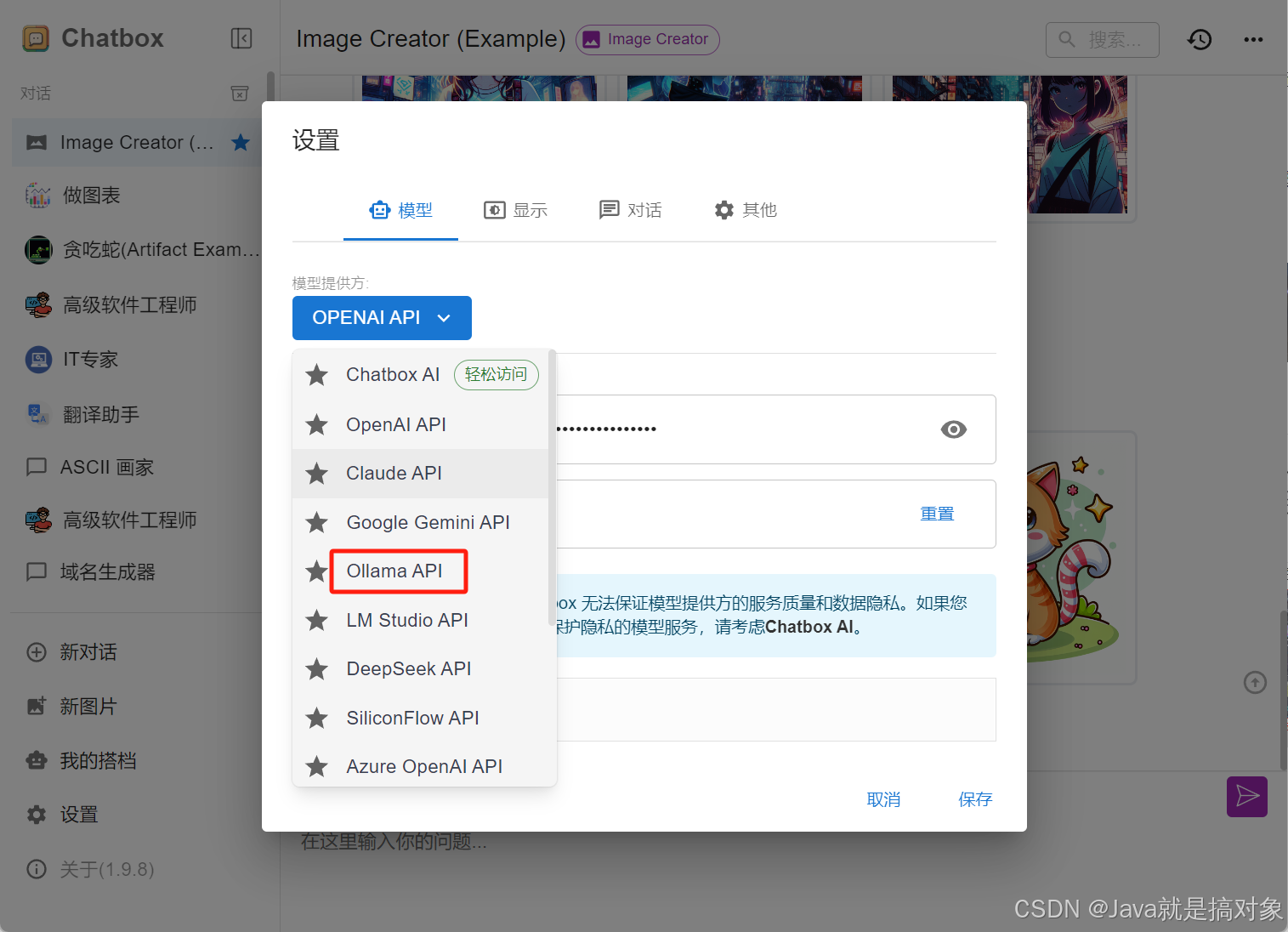Click the 新对话 plus icon

pos(37,652)
